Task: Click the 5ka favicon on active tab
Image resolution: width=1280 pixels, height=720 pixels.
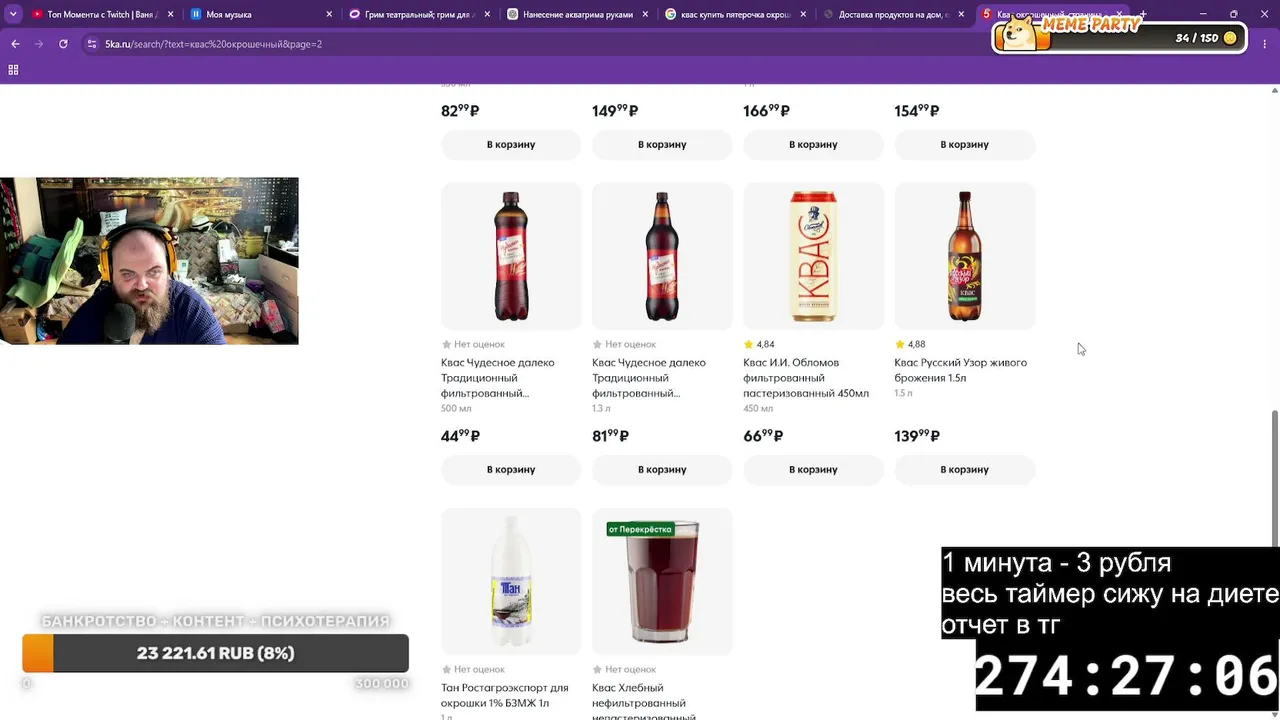Action: point(987,14)
